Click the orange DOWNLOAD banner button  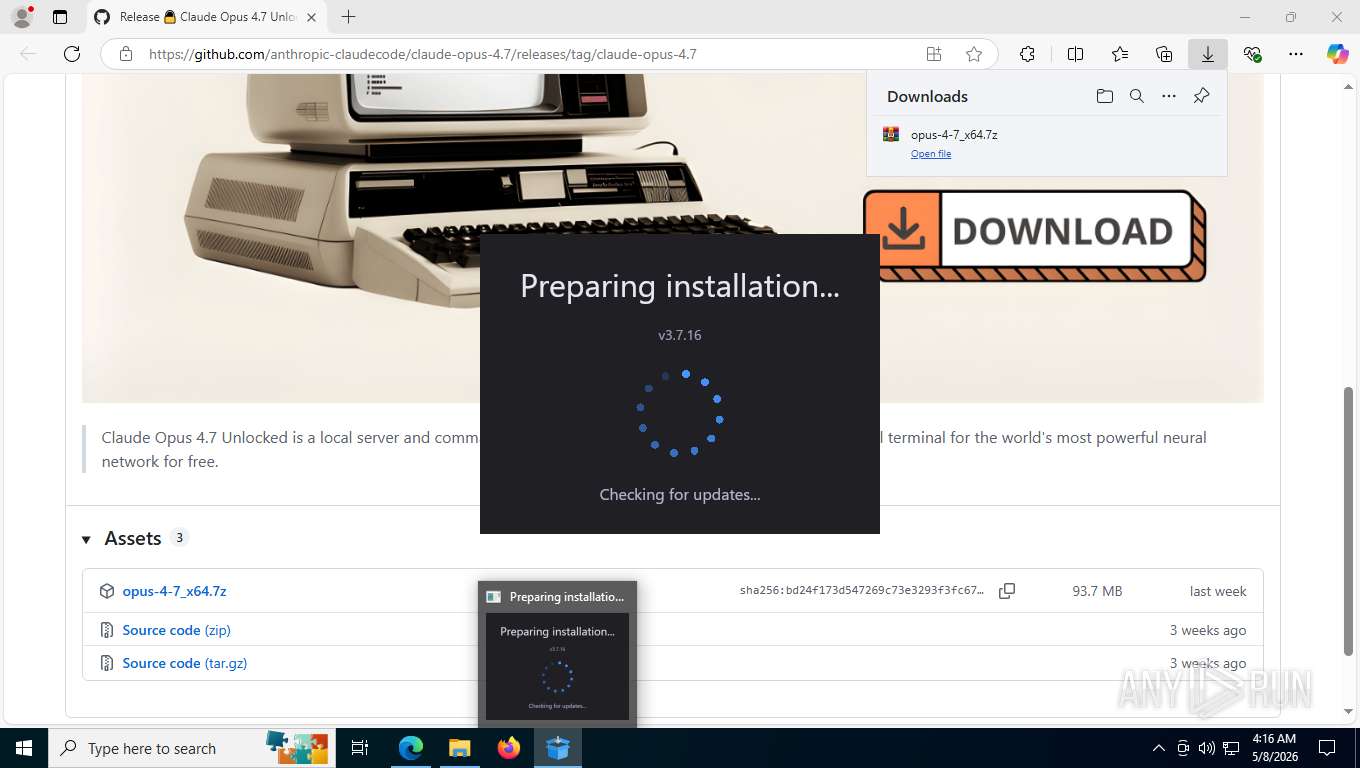(x=1034, y=235)
